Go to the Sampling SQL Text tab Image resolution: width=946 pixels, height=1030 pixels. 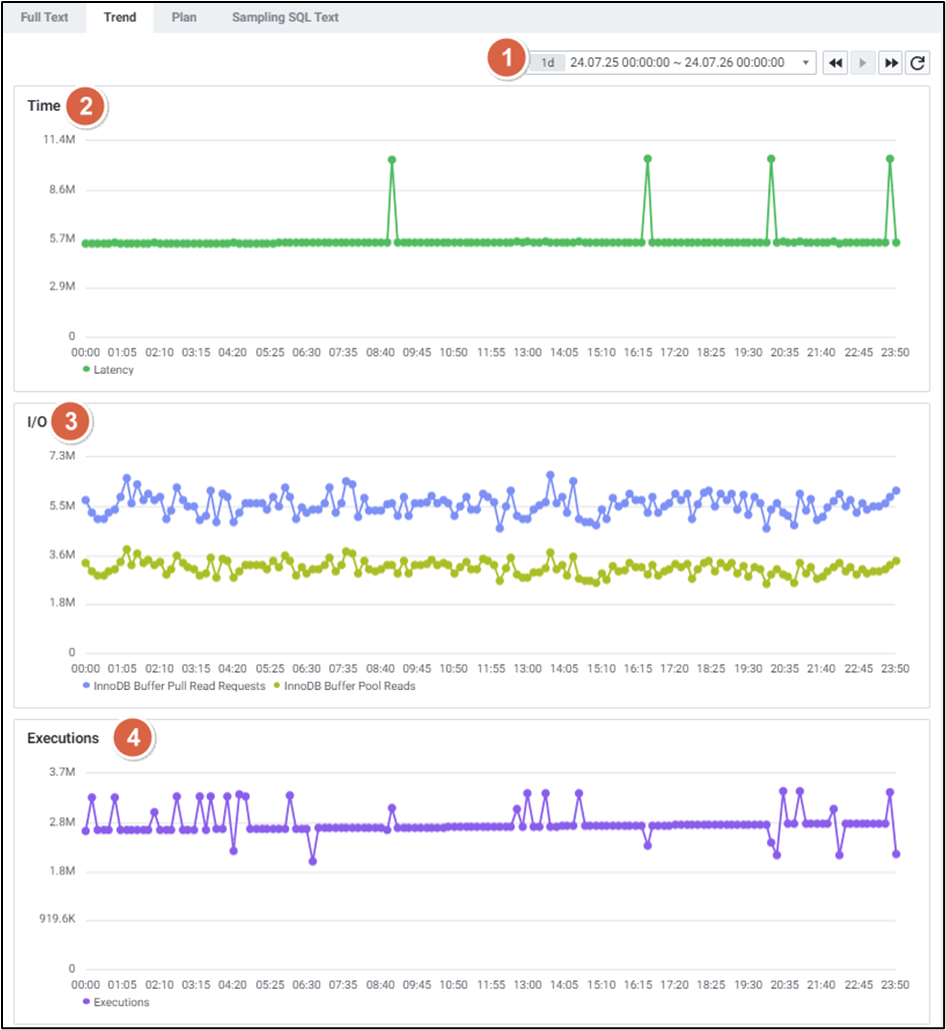[x=285, y=17]
